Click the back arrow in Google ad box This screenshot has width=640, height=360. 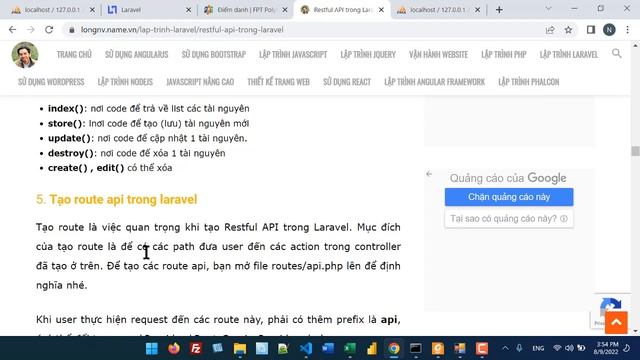click(x=429, y=174)
